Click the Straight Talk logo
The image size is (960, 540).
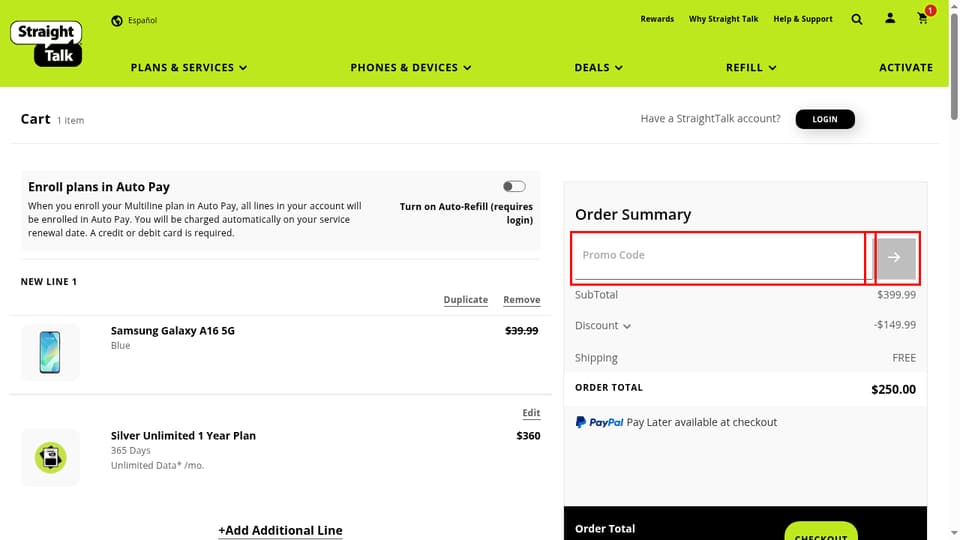46,43
